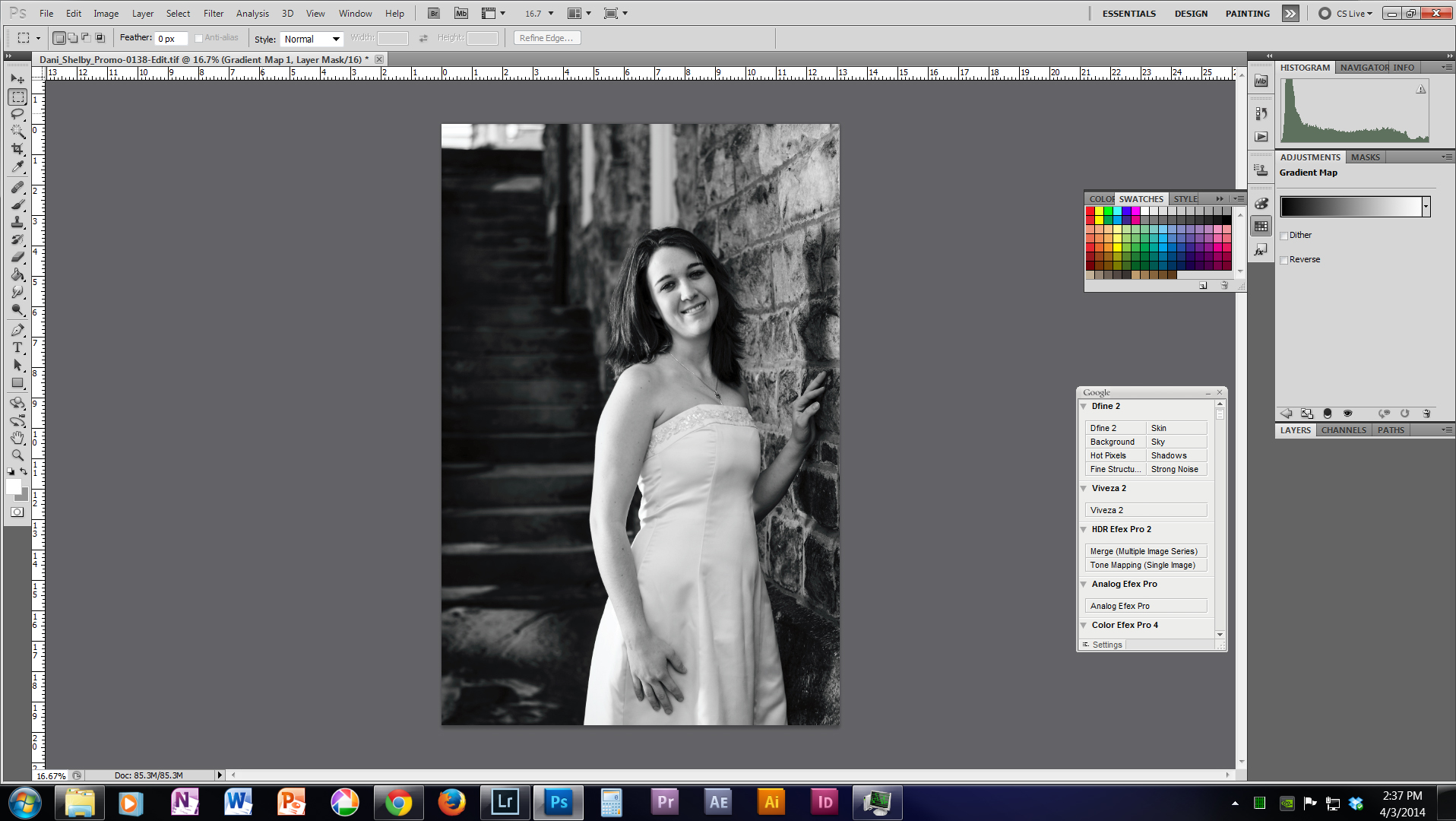Click the Skin preset in Dfine 2
Image resolution: width=1456 pixels, height=821 pixels.
1177,429
